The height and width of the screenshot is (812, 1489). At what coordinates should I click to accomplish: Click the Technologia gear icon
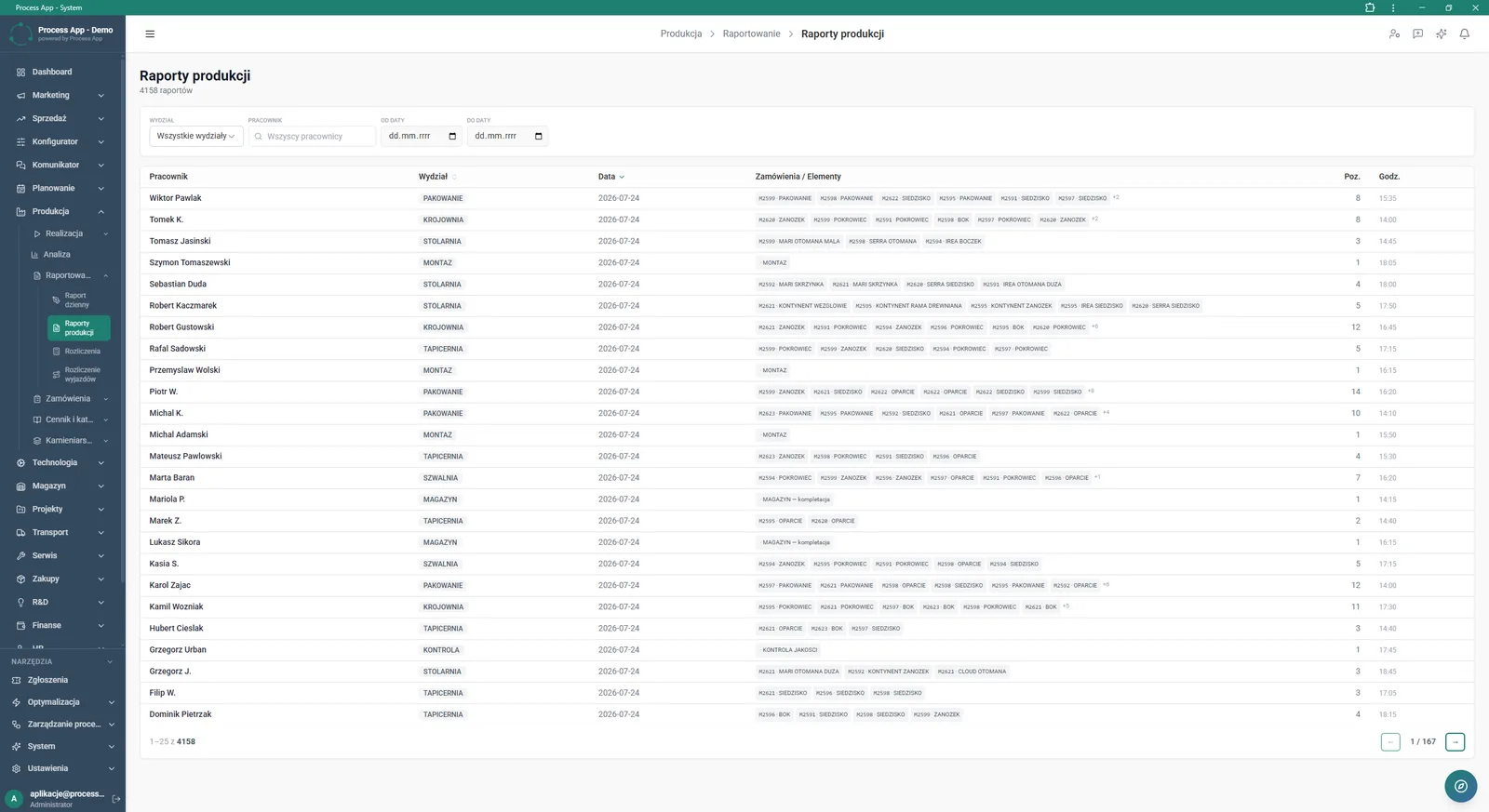pos(20,462)
